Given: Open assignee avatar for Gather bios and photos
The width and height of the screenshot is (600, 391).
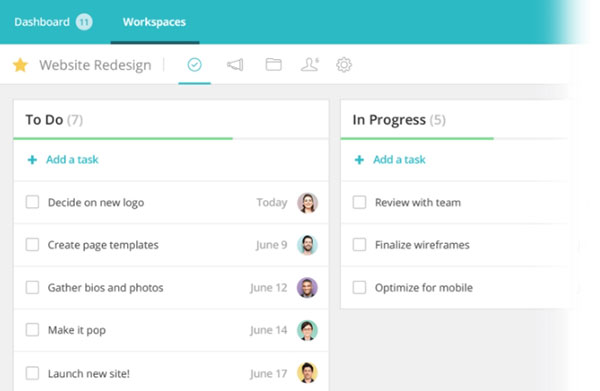Looking at the screenshot, I should 307,287.
